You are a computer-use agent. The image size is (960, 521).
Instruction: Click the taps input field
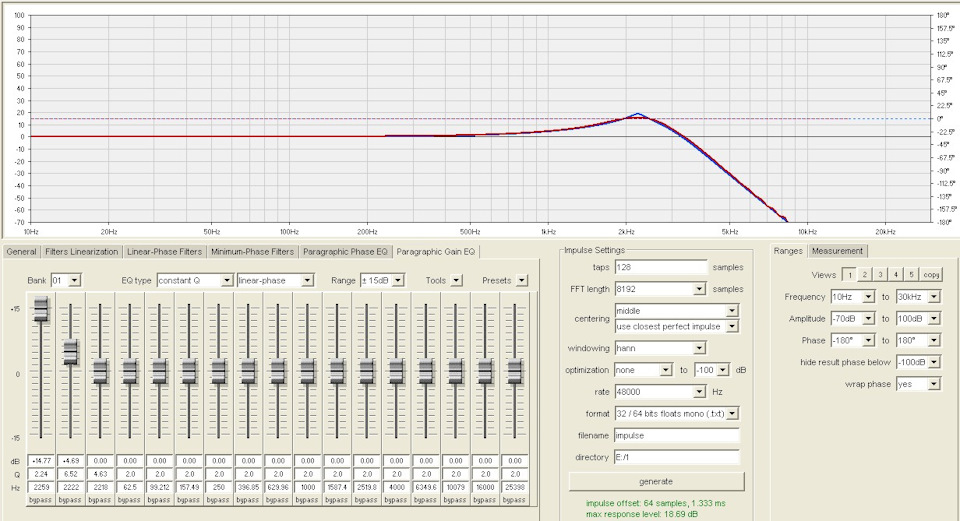point(661,267)
